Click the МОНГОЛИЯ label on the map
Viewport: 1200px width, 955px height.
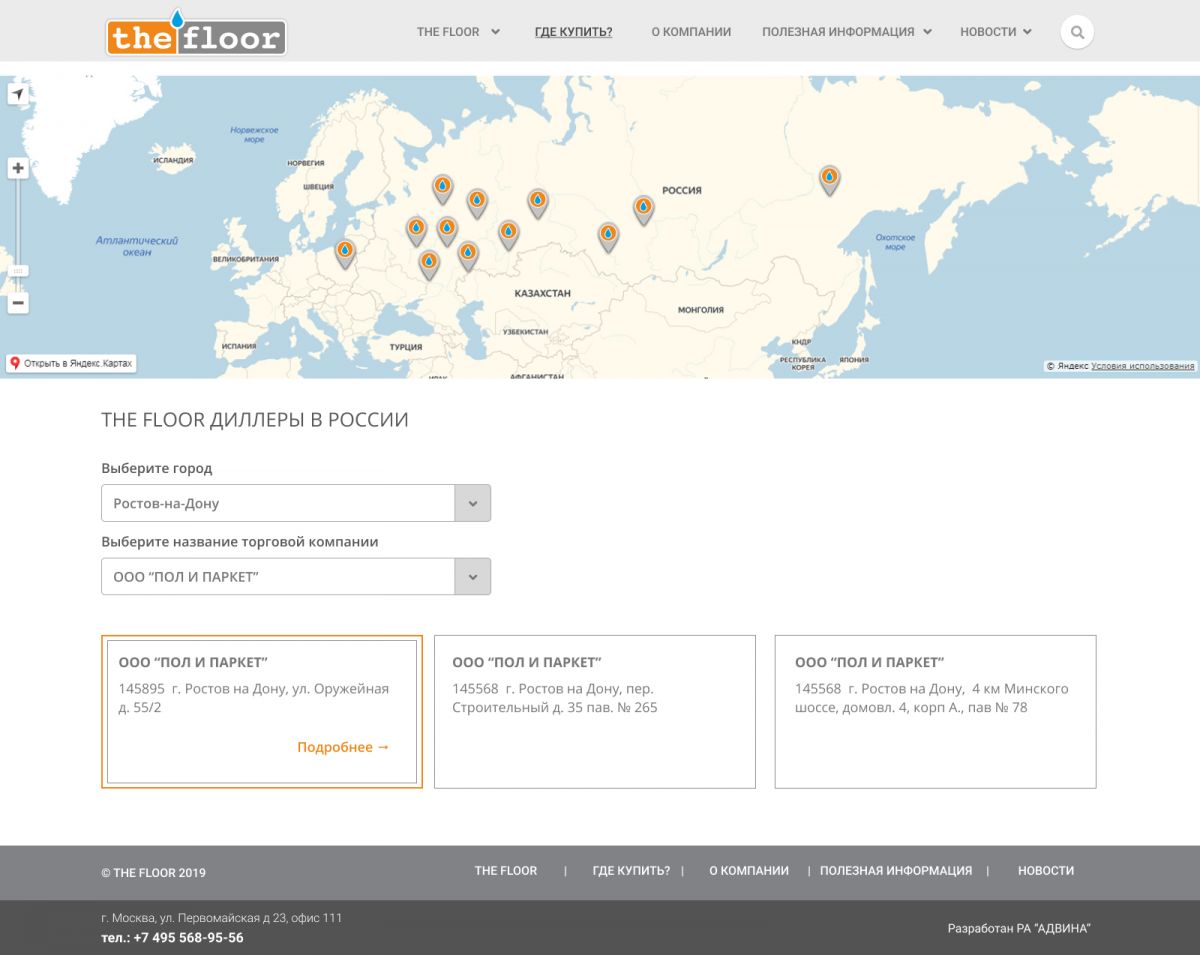[x=700, y=310]
